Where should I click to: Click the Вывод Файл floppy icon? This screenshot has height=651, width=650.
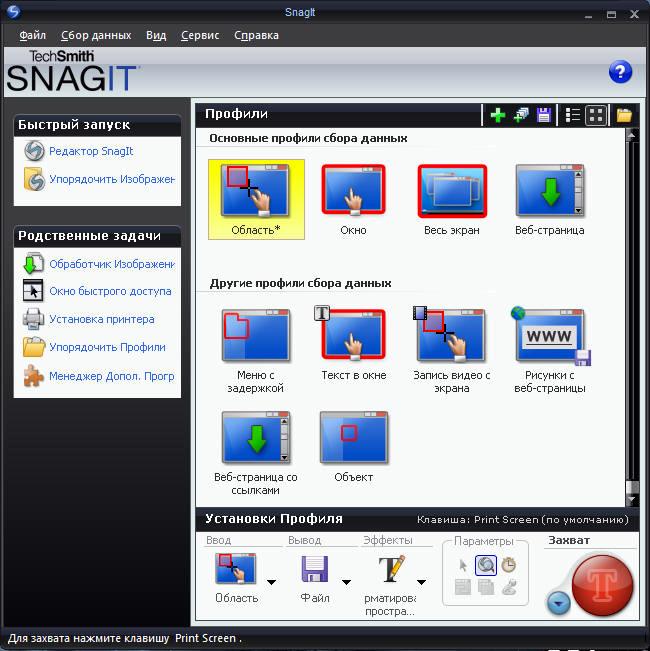point(315,569)
